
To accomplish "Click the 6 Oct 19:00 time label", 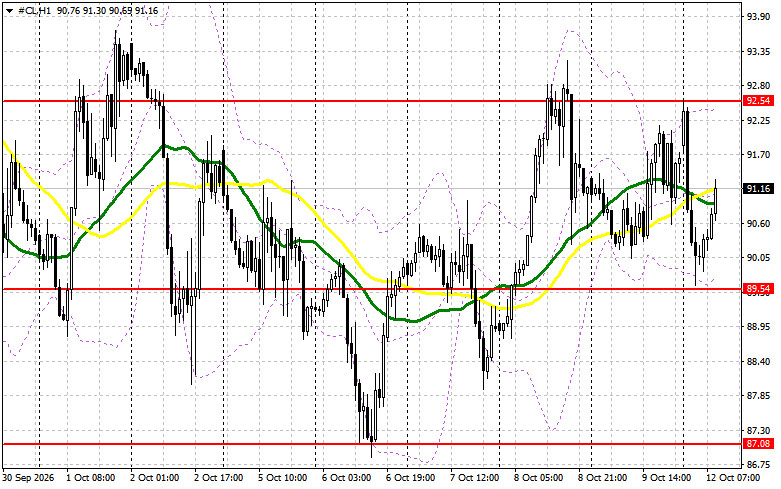I will [410, 478].
